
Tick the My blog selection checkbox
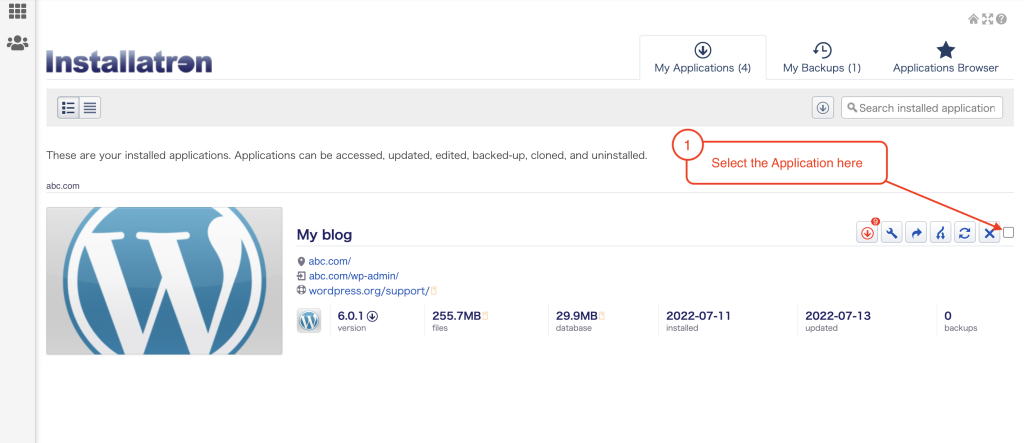point(1008,233)
